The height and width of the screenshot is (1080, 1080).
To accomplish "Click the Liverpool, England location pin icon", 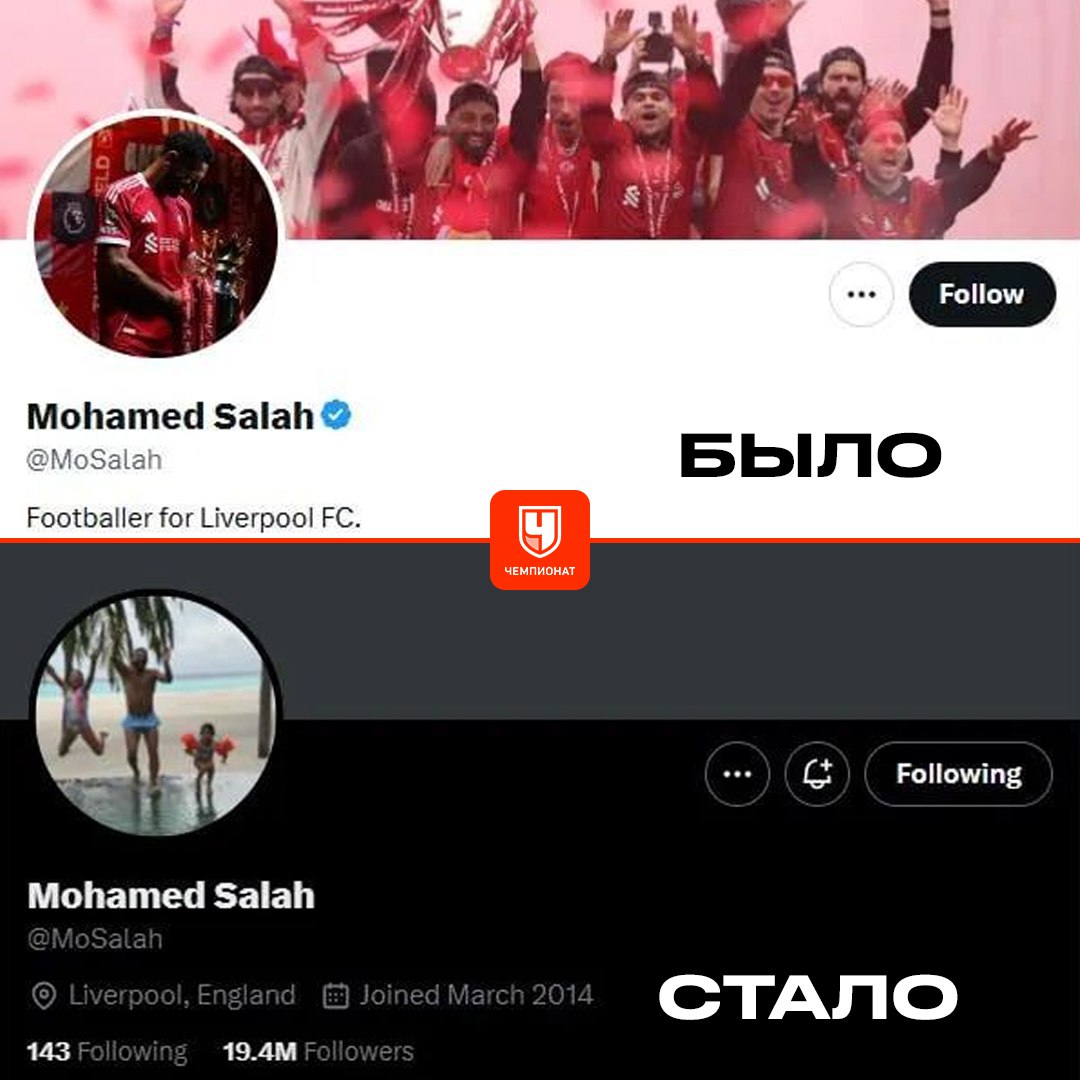I will [x=44, y=996].
